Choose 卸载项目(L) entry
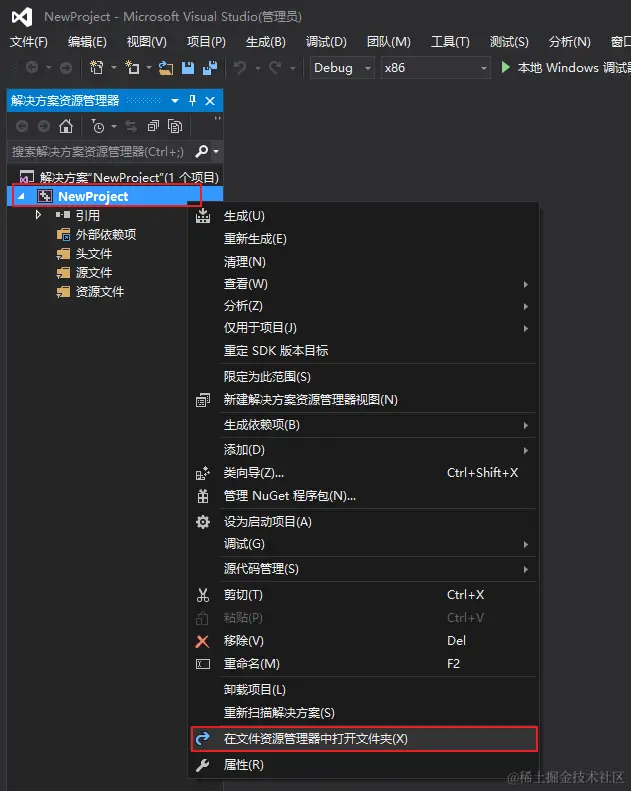 point(363,690)
